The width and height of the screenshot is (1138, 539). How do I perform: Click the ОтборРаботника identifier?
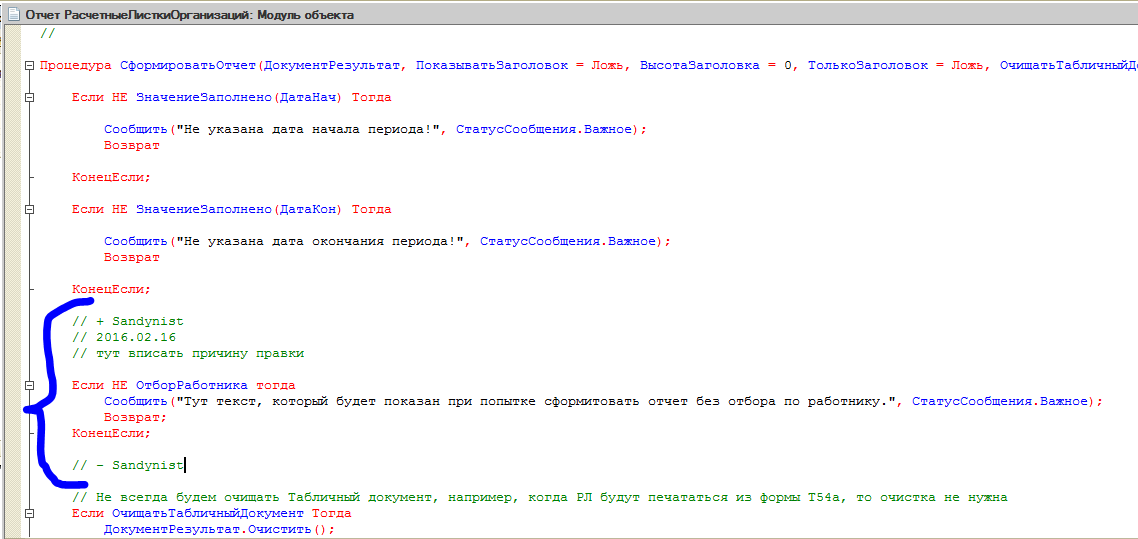(x=192, y=385)
